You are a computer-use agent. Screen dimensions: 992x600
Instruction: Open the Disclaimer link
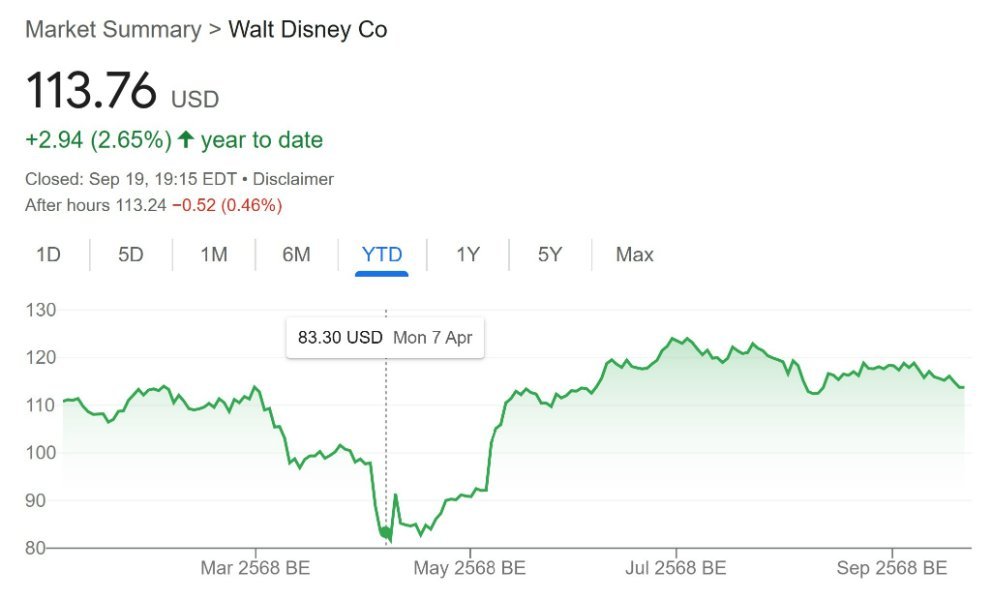[291, 178]
